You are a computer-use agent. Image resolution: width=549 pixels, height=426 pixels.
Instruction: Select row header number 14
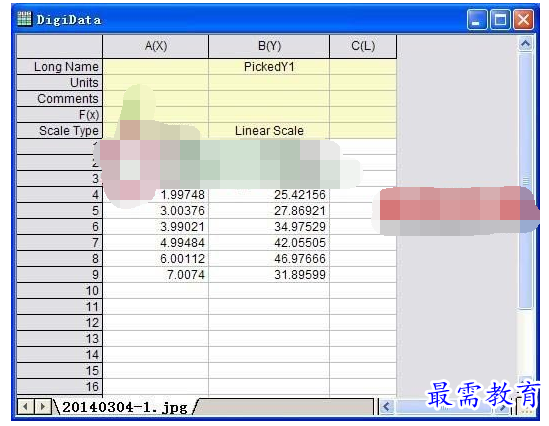click(60, 355)
